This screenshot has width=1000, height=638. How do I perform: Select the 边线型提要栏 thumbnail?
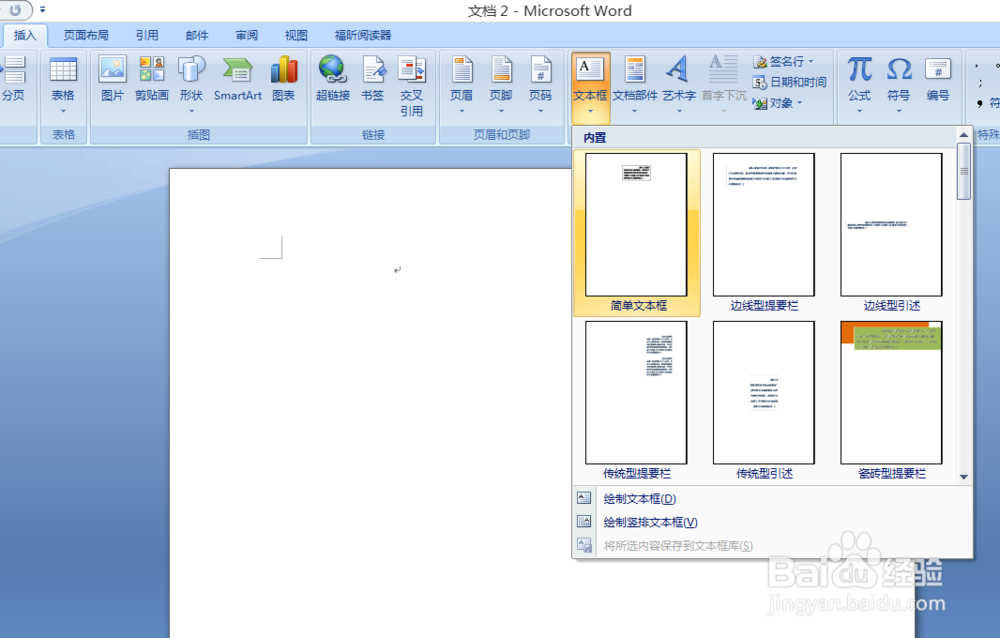tap(763, 233)
